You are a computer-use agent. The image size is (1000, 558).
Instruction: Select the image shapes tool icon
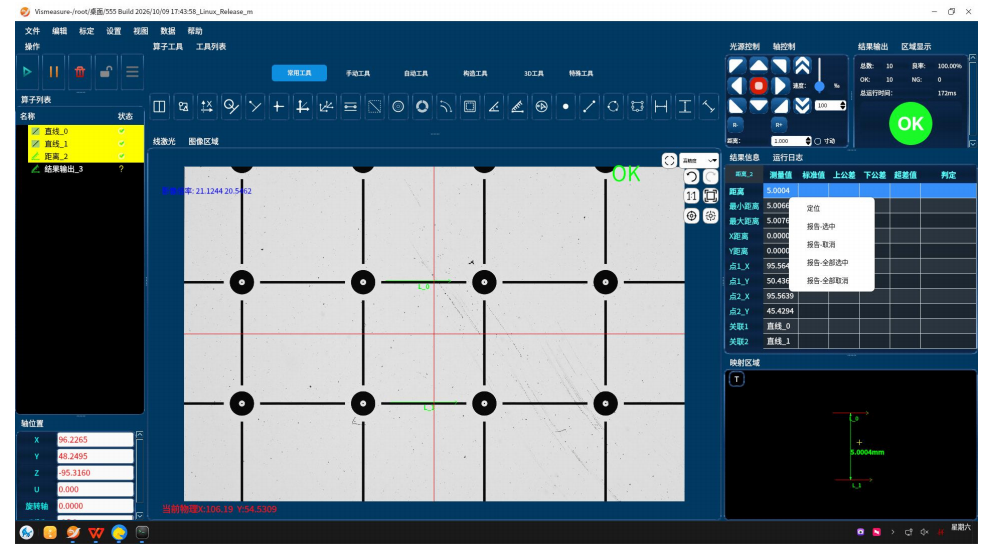point(183,106)
